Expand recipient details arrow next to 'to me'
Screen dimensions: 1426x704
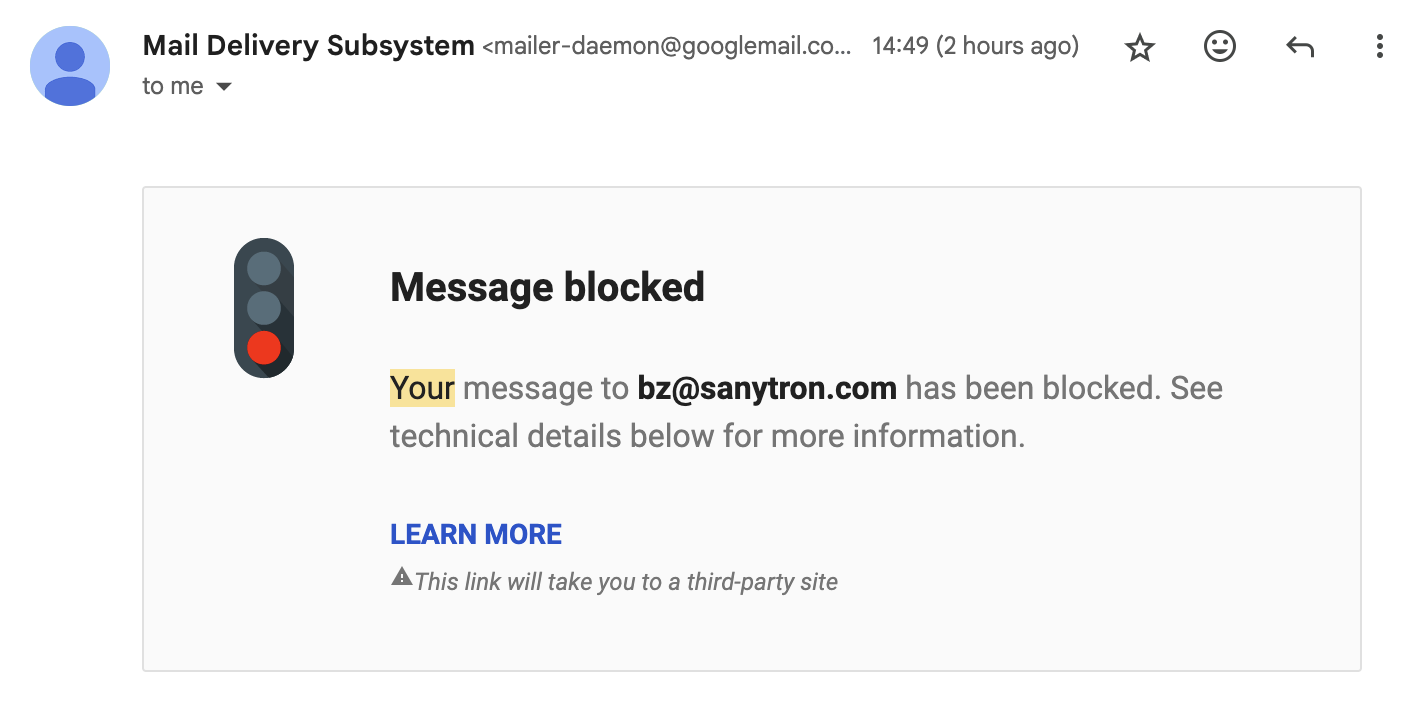point(224,87)
